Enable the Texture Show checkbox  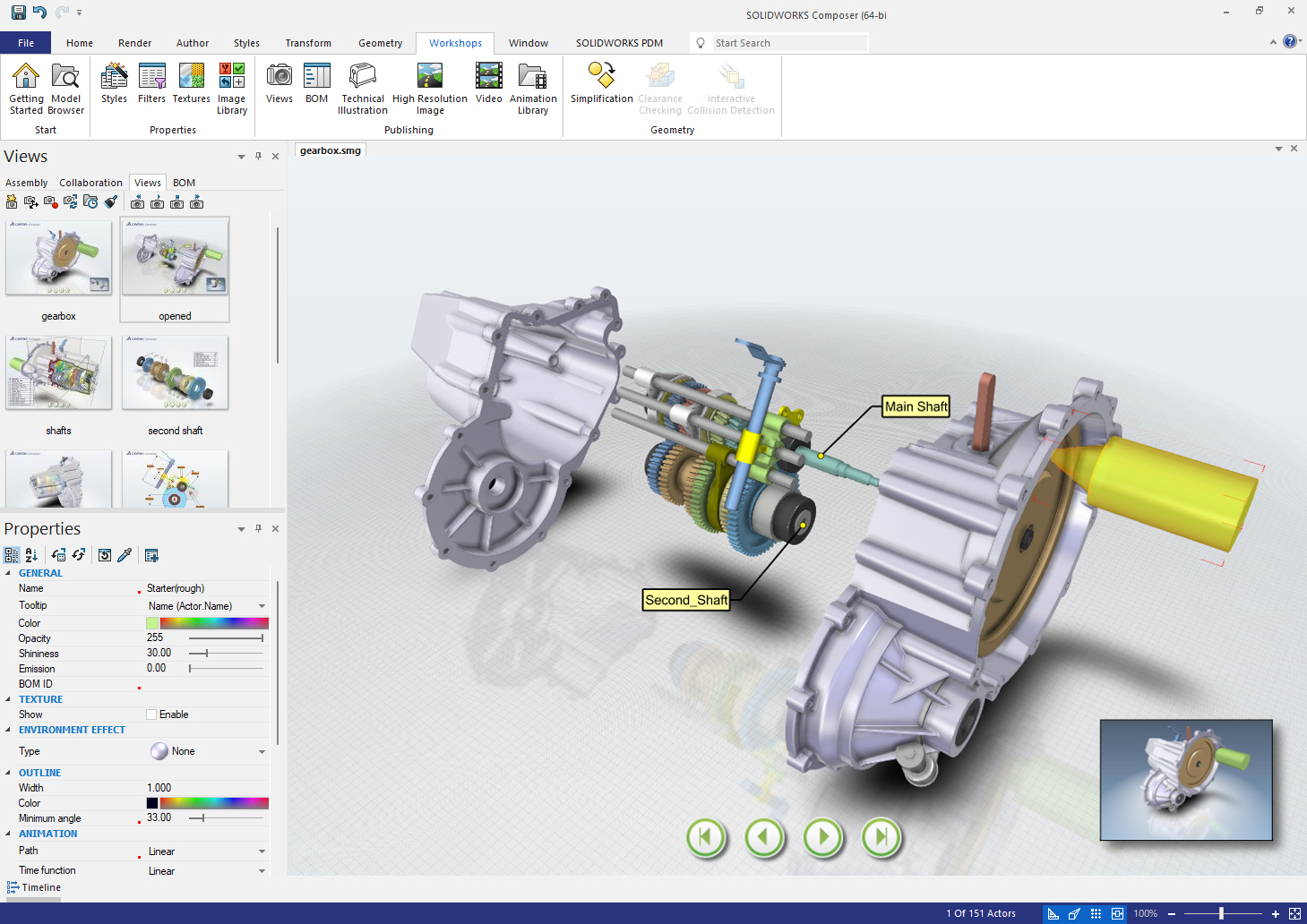click(151, 714)
